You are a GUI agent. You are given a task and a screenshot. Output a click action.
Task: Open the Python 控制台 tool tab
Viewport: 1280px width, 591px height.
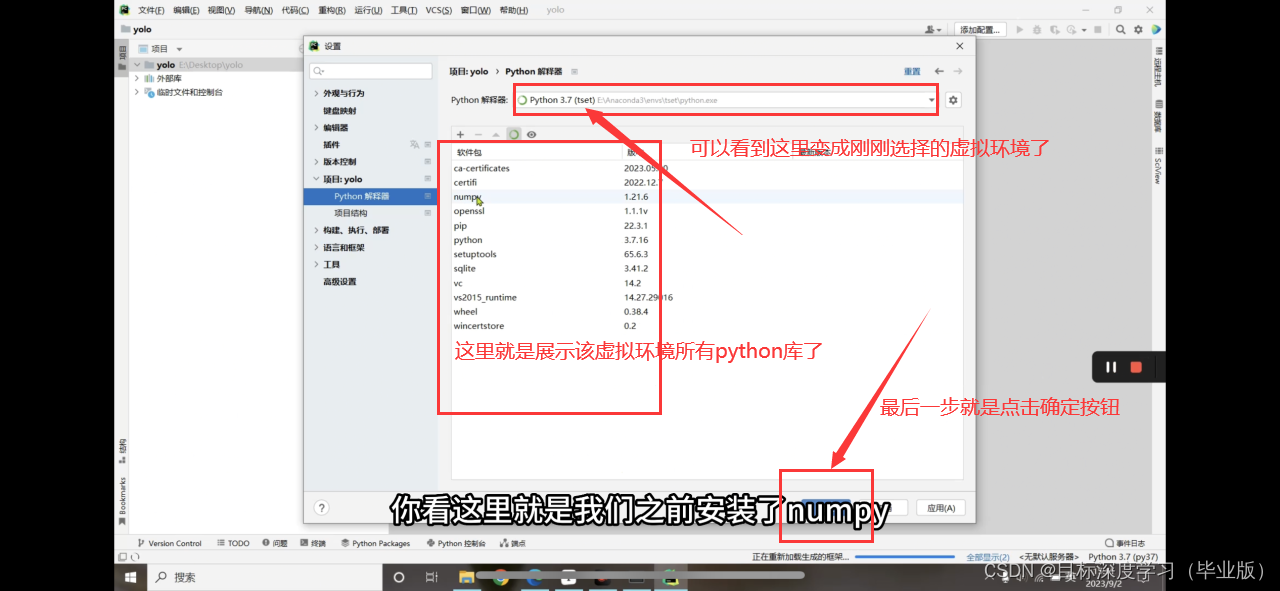456,543
